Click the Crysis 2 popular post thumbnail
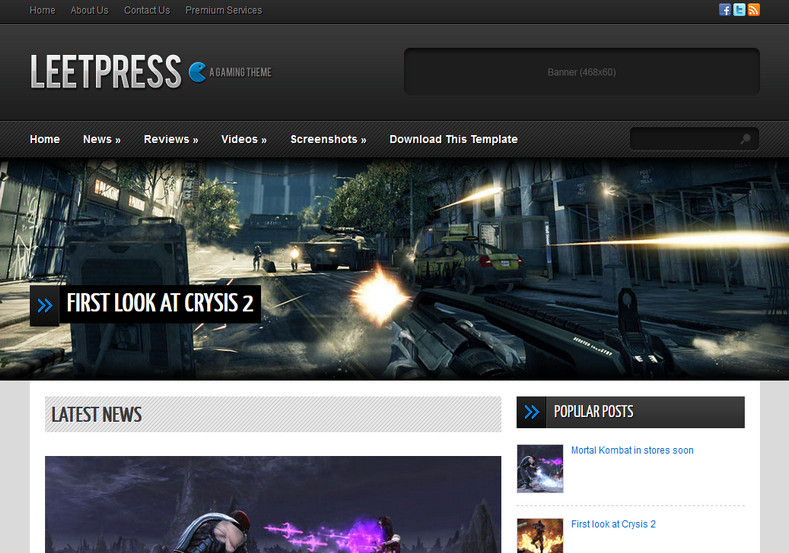The height and width of the screenshot is (553, 789). tap(540, 536)
